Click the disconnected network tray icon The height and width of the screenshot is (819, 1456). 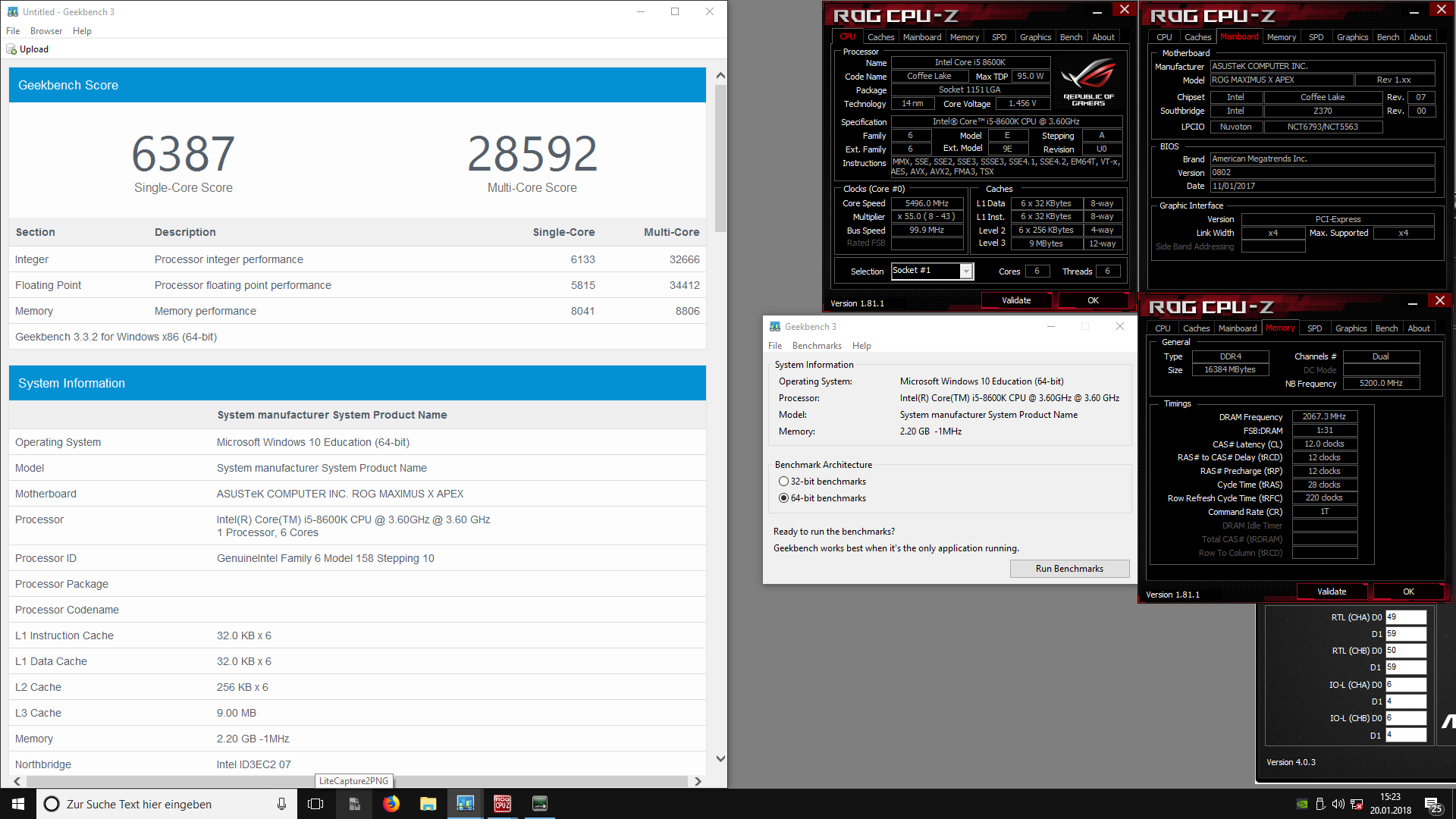1357,804
